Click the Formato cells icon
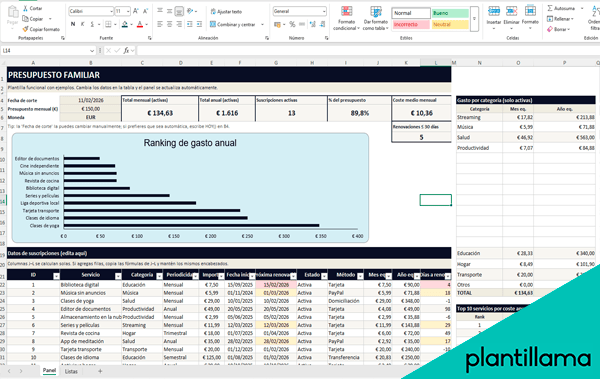600x379 pixels. point(530,11)
